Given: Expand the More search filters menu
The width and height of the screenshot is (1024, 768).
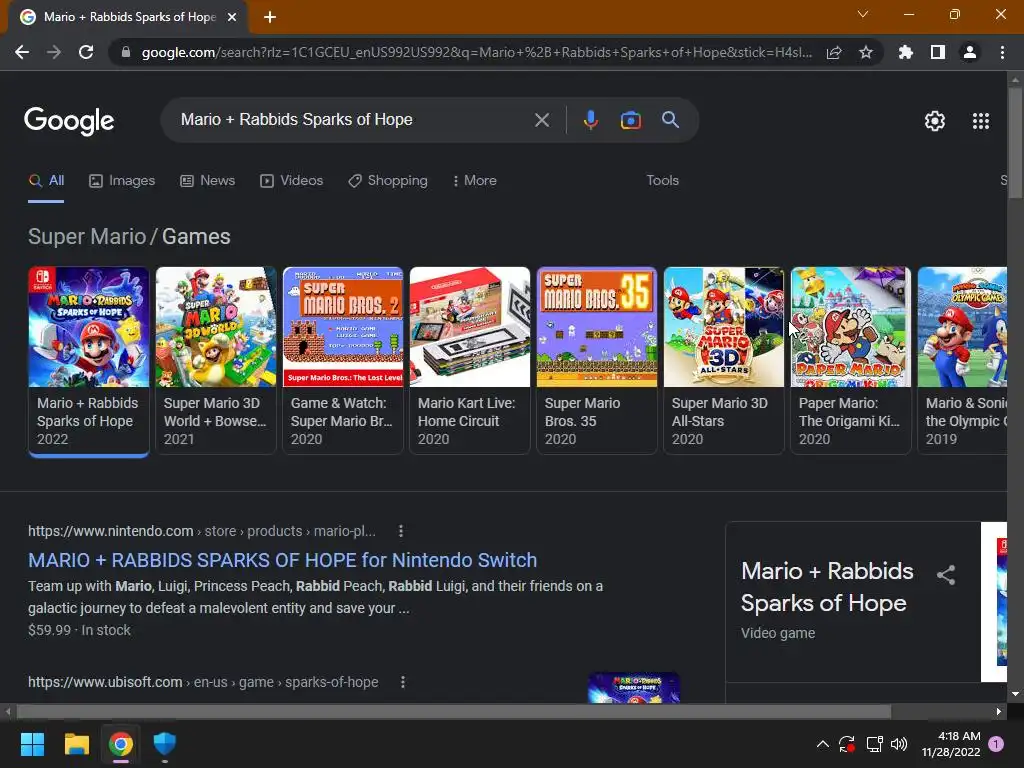Looking at the screenshot, I should (475, 180).
